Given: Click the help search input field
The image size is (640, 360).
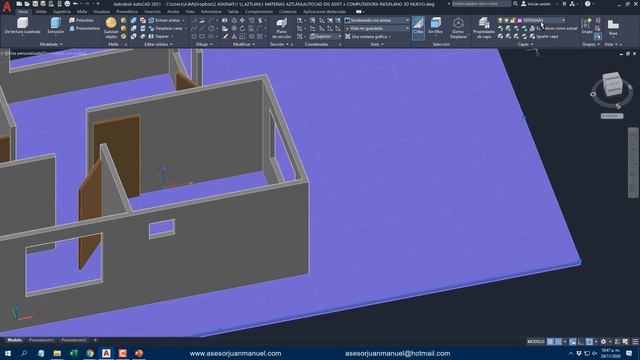Looking at the screenshot, I should coord(480,4).
